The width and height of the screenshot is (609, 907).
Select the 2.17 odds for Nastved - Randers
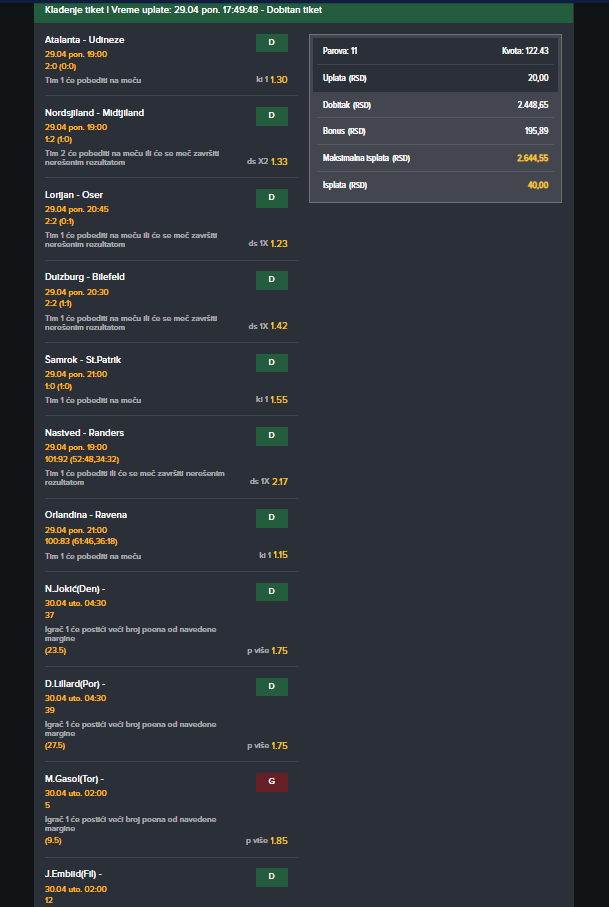[280, 481]
